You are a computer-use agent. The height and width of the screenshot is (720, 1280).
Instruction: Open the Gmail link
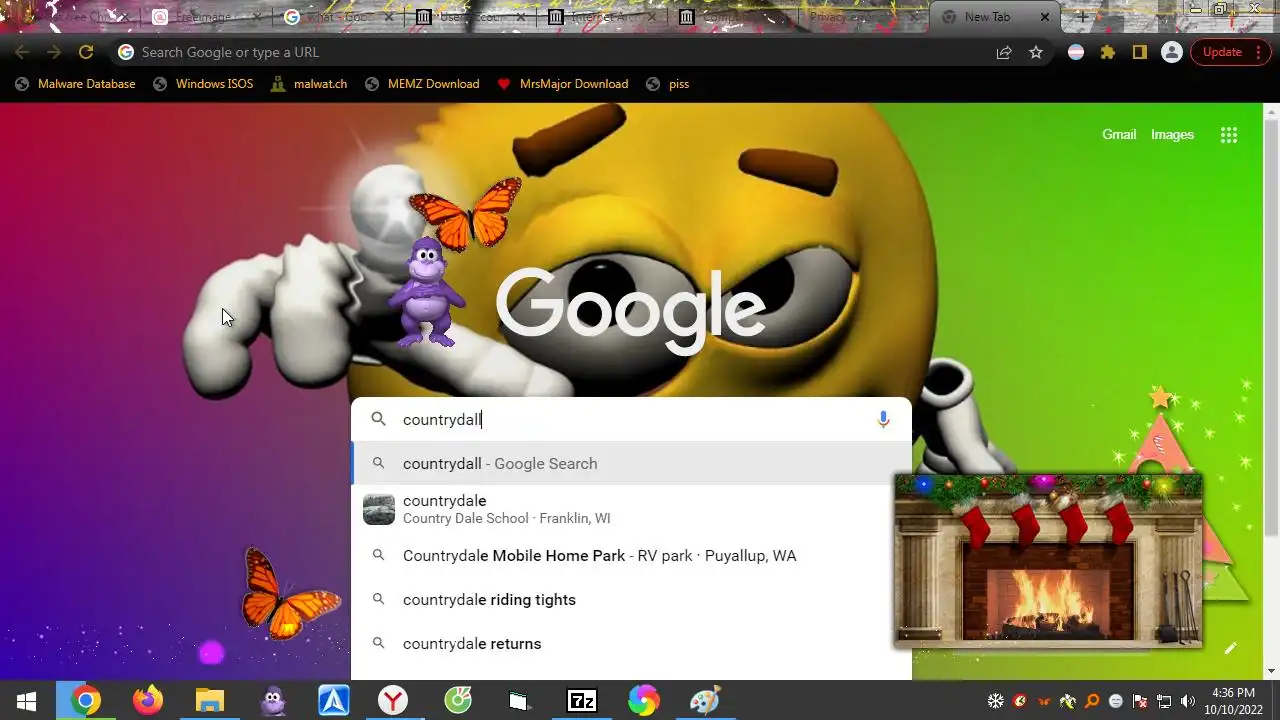click(x=1119, y=134)
